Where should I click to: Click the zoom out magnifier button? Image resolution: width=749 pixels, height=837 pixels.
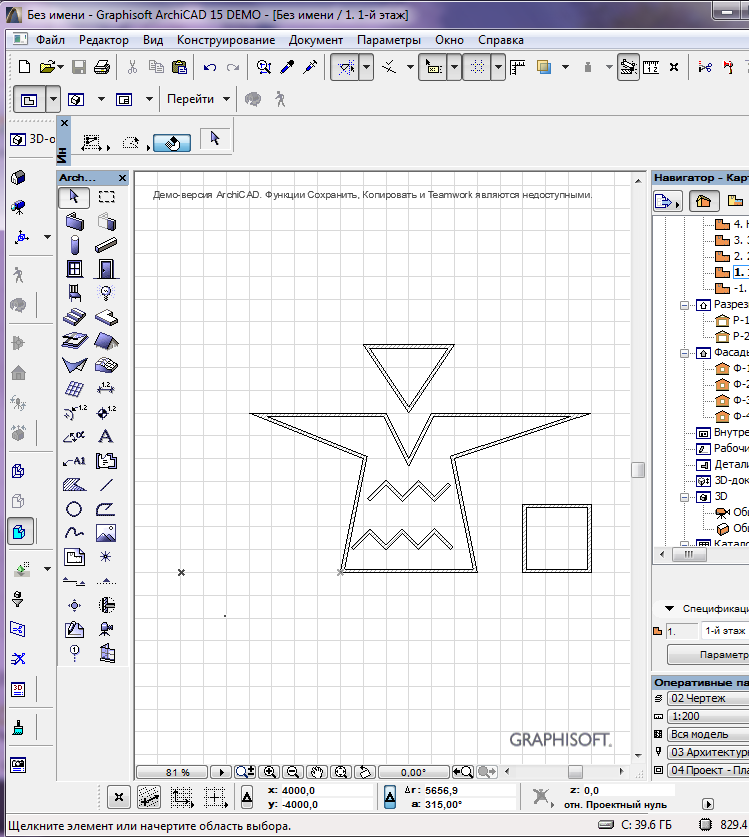pos(293,772)
